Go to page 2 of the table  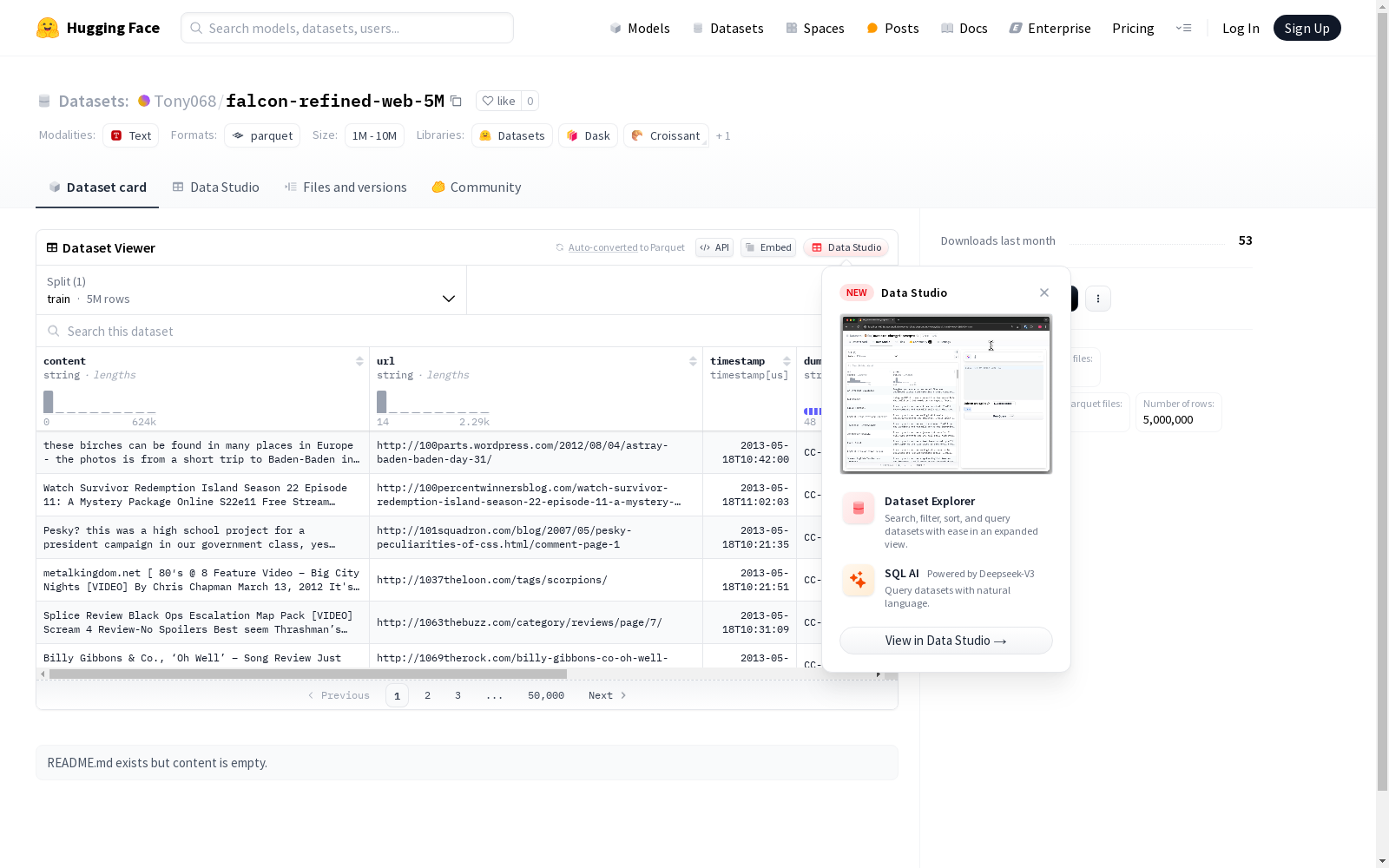point(427,695)
